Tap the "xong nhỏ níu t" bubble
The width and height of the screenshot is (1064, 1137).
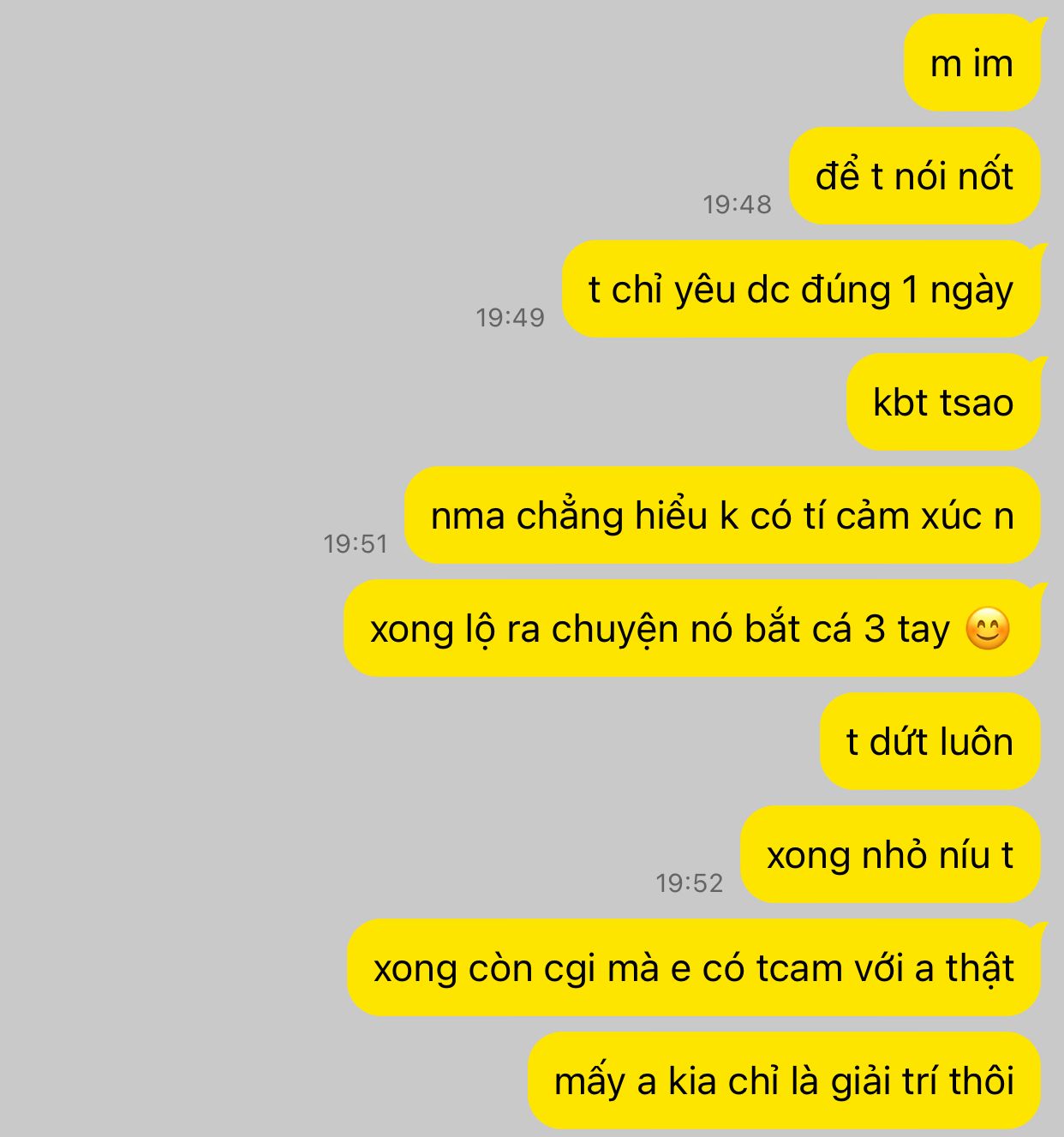click(890, 854)
